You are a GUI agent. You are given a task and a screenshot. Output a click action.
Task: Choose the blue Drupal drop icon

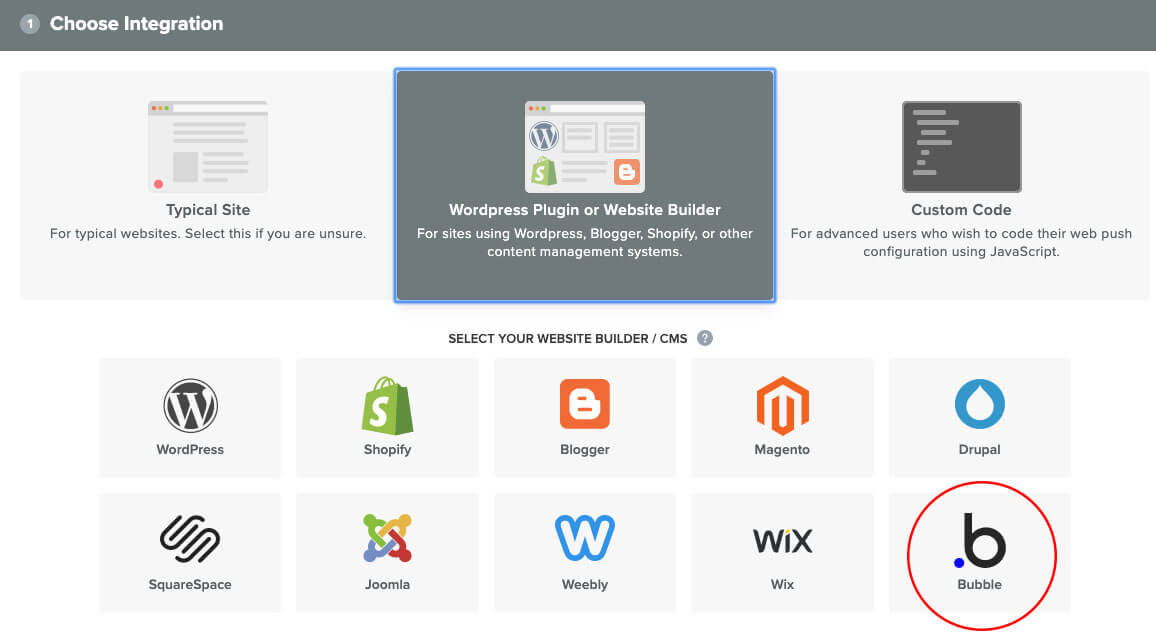click(x=980, y=403)
